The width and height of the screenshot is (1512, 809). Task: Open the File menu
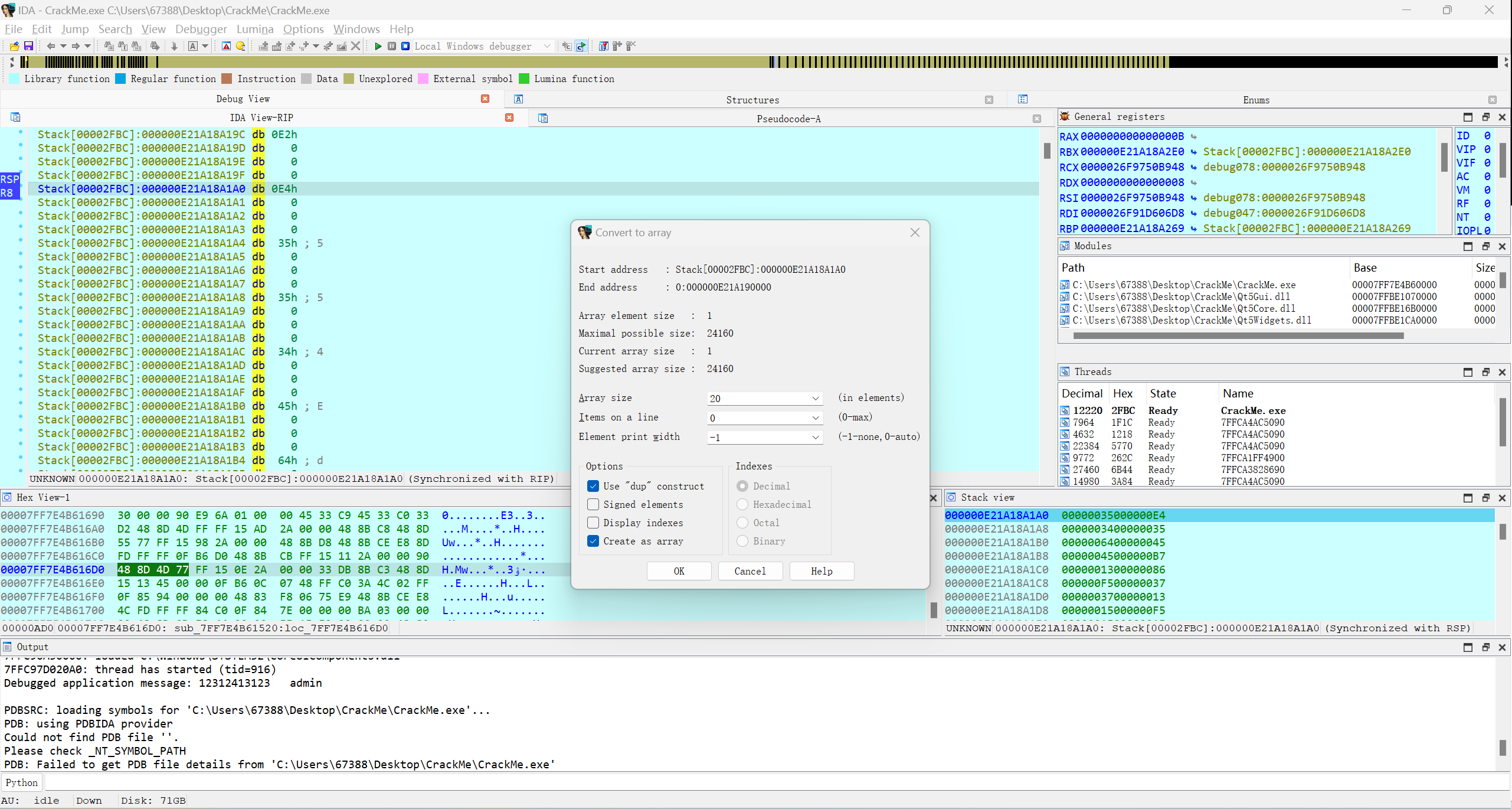click(x=13, y=29)
